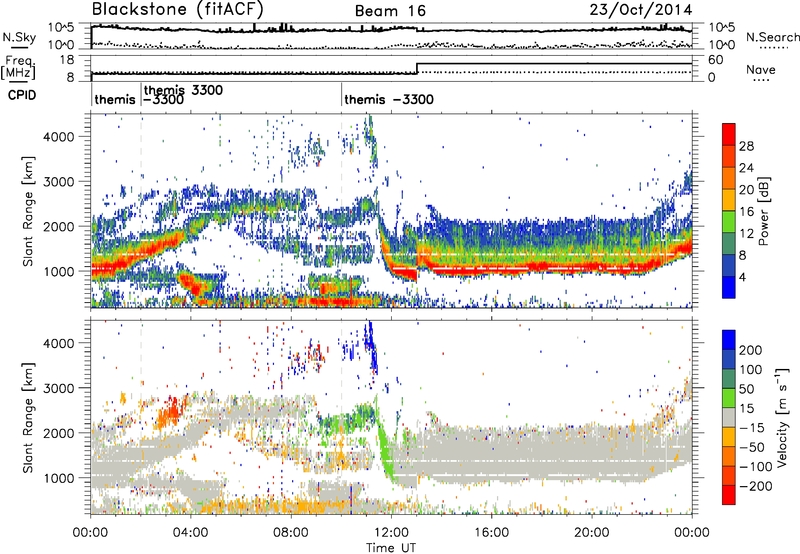The height and width of the screenshot is (554, 800).
Task: Click the 12:00 time axis tick label
Action: tap(391, 533)
